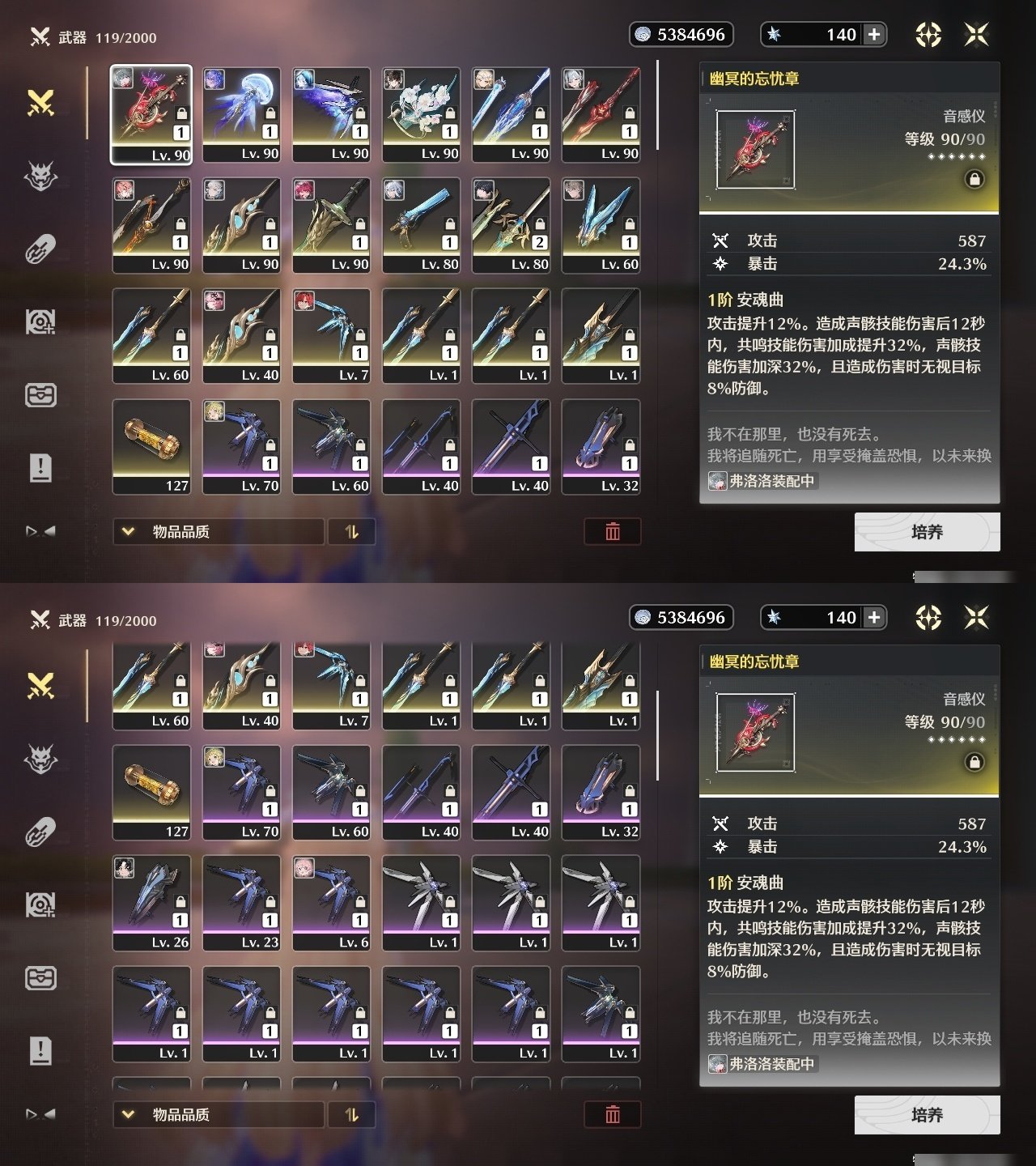Click the red trash bin in the top panel

click(613, 531)
